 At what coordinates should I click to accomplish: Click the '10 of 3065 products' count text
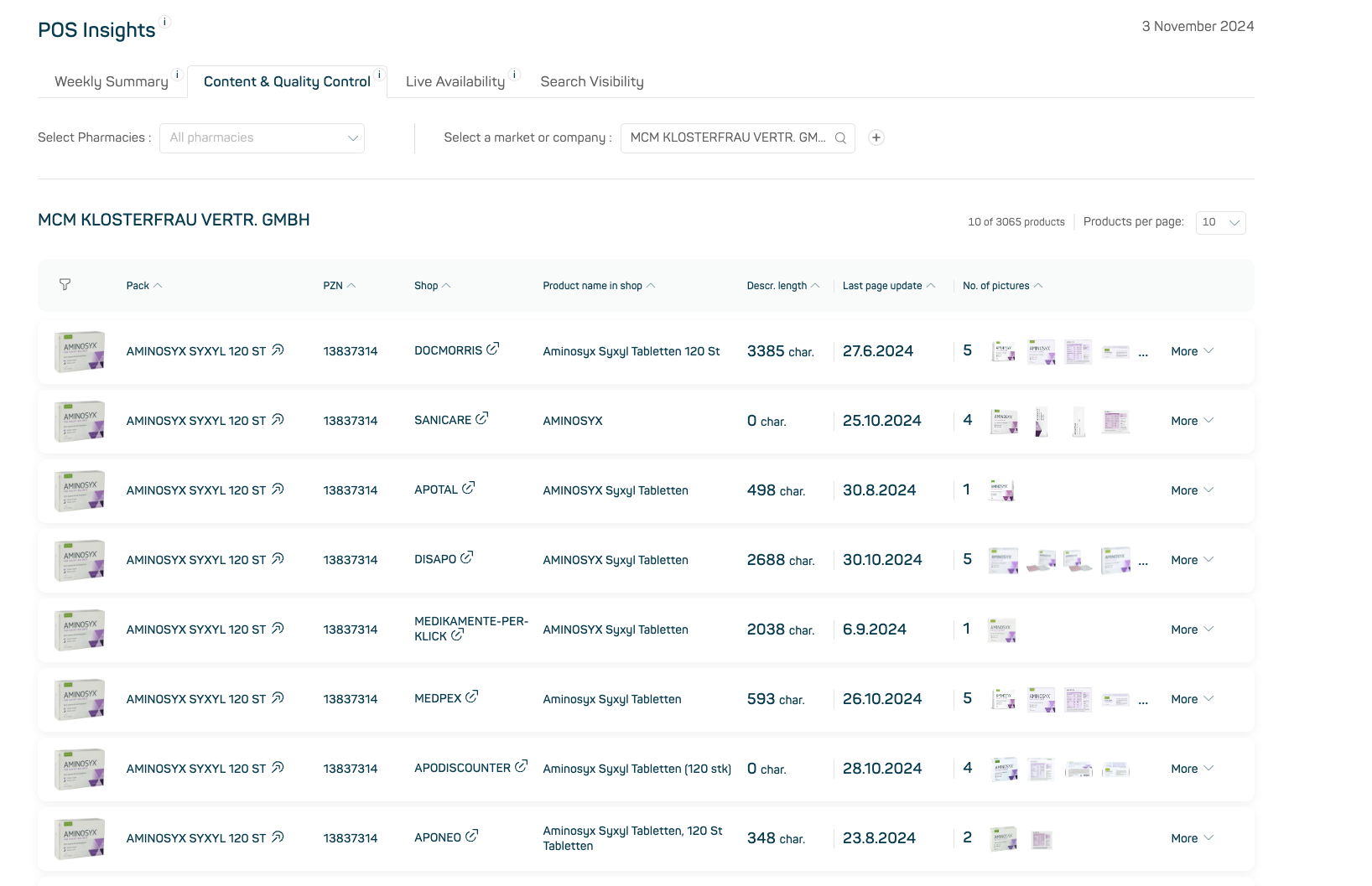pos(1016,222)
